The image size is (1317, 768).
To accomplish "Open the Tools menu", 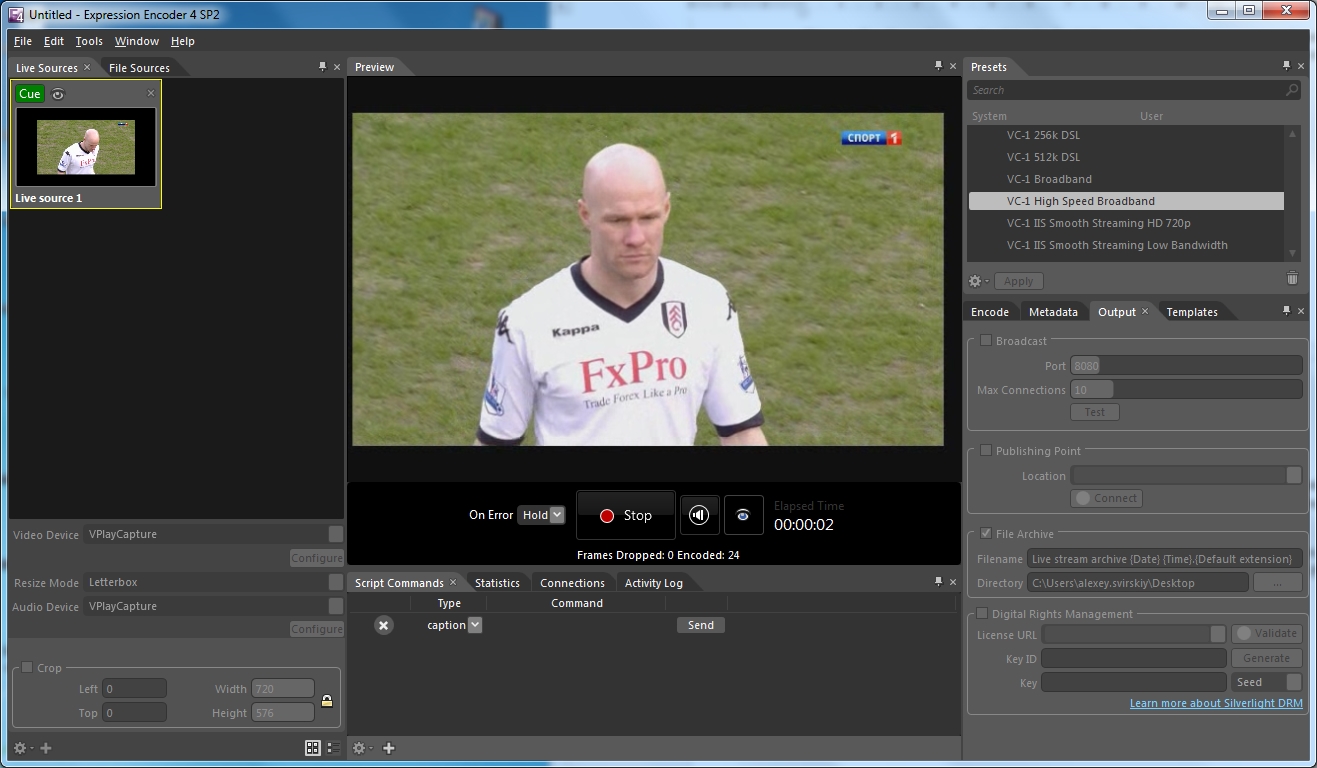I will pos(89,41).
